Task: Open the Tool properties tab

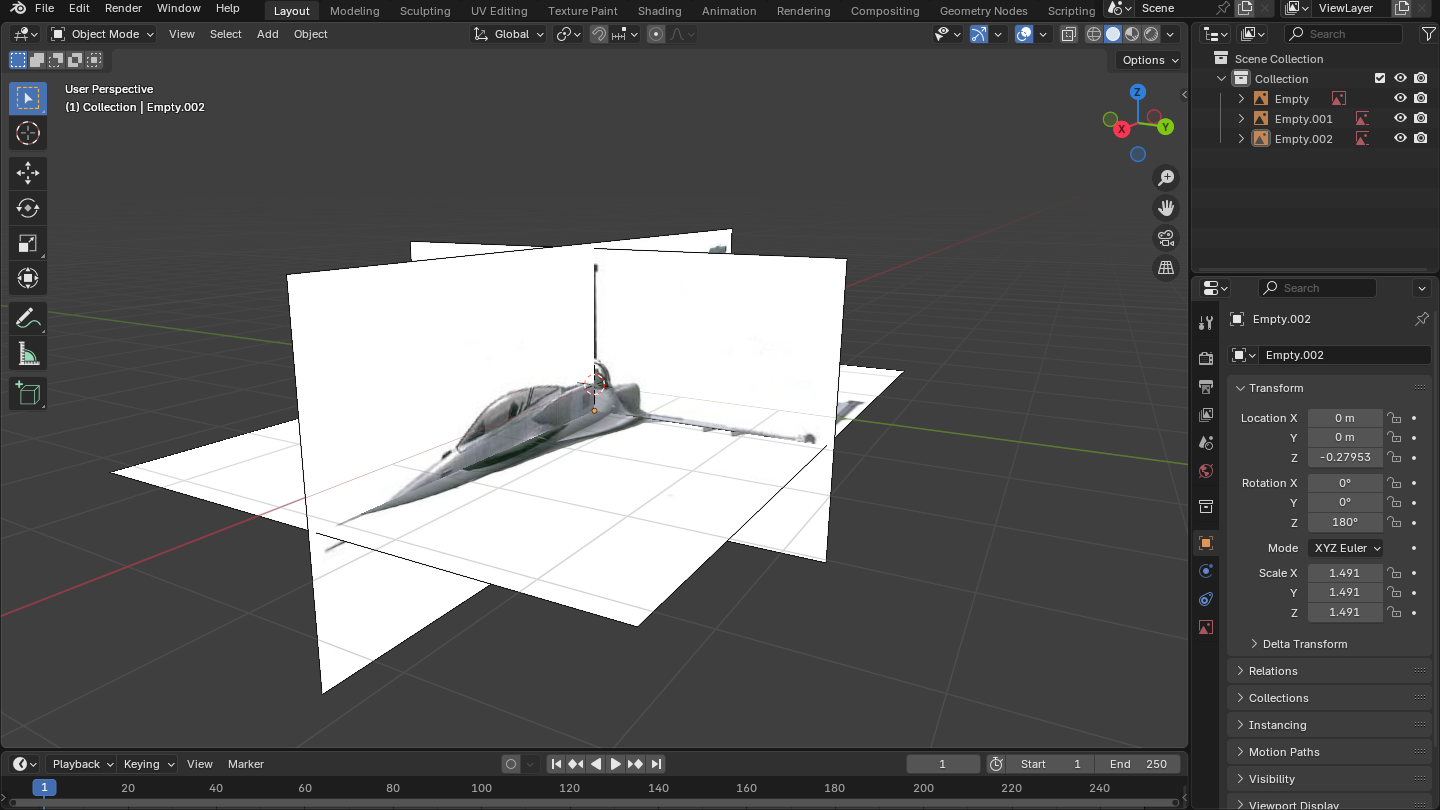Action: 1206,322
